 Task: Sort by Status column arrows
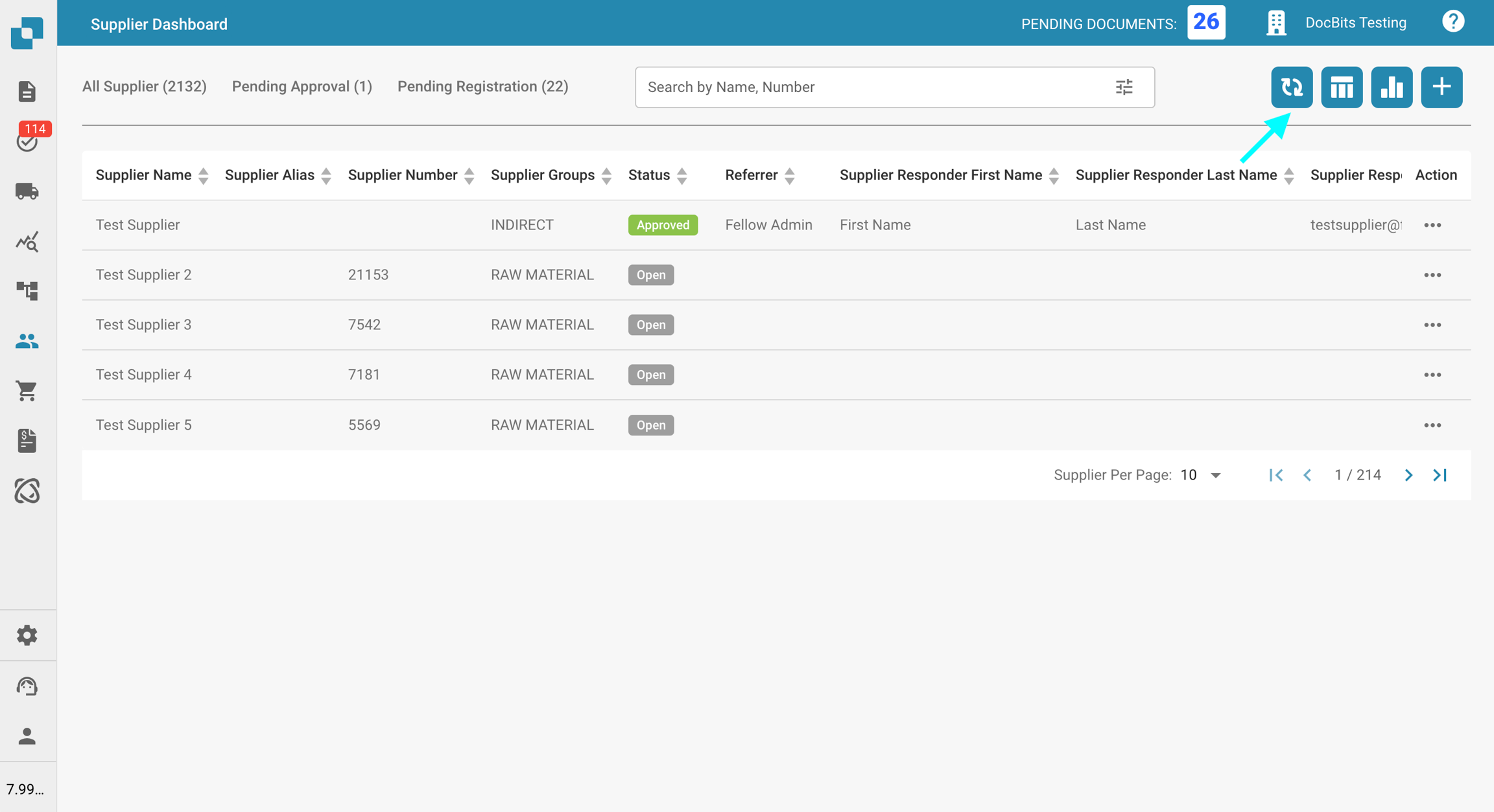682,176
